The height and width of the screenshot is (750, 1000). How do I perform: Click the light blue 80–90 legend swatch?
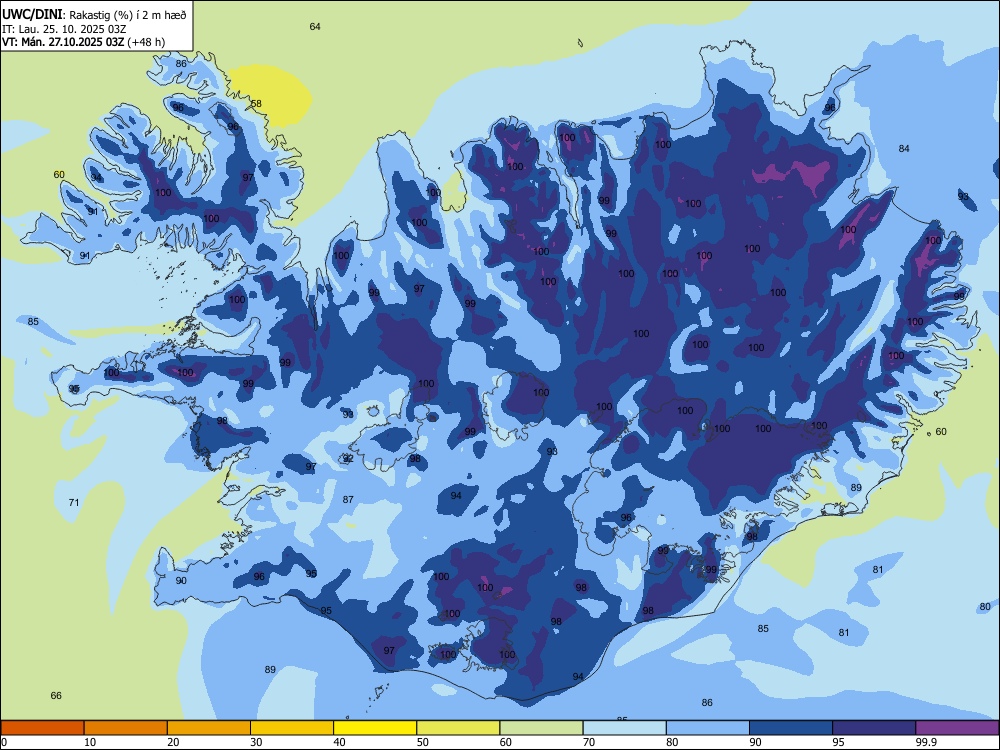coord(708,728)
